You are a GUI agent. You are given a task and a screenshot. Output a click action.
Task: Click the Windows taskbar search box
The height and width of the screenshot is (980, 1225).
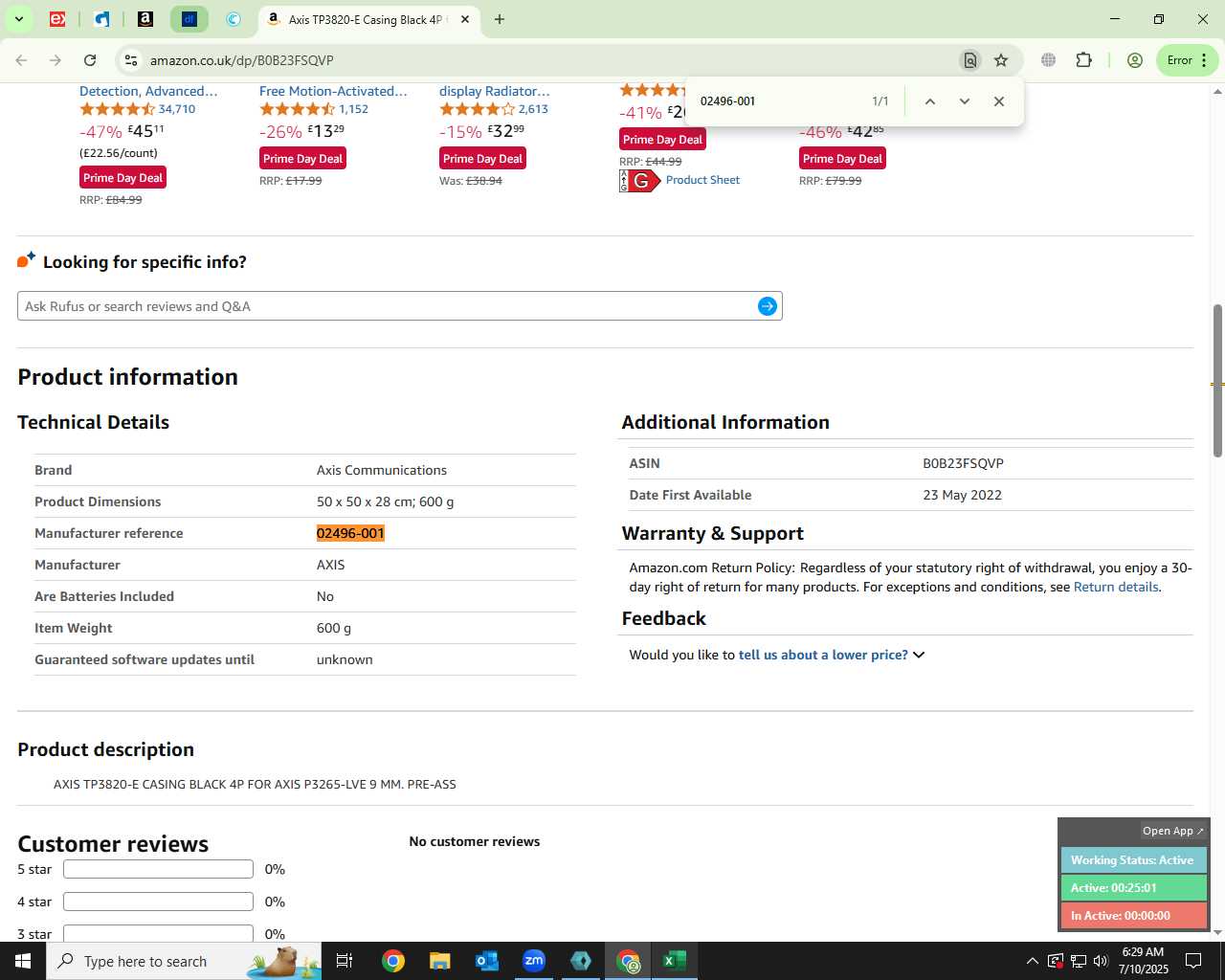(184, 961)
